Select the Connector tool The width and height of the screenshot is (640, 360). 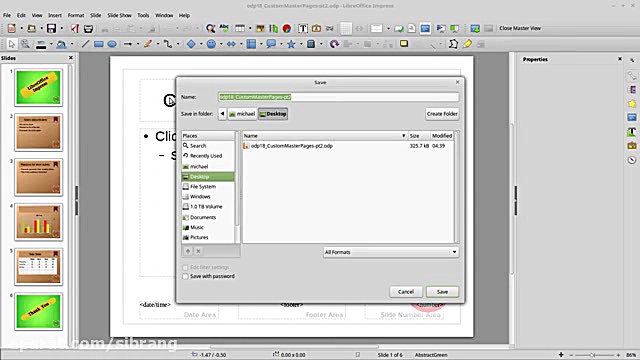(x=168, y=44)
